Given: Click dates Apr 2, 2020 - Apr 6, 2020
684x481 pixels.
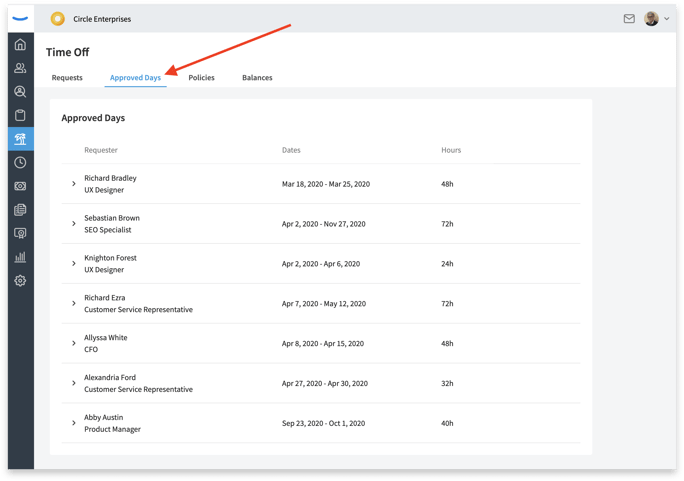Looking at the screenshot, I should tap(321, 264).
